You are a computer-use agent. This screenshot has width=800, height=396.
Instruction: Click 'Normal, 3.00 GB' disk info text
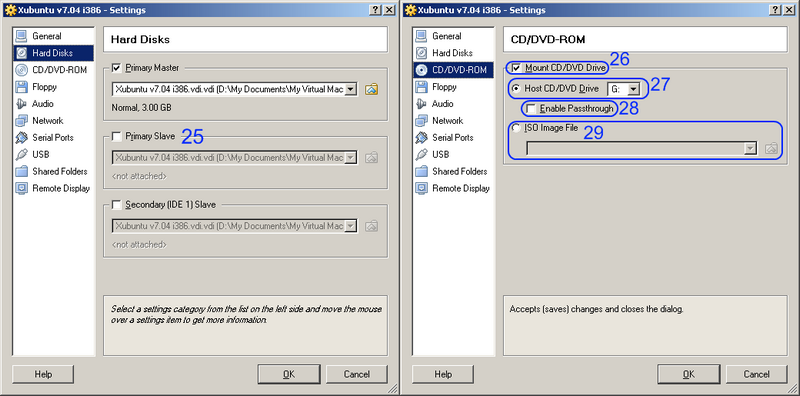click(x=141, y=108)
